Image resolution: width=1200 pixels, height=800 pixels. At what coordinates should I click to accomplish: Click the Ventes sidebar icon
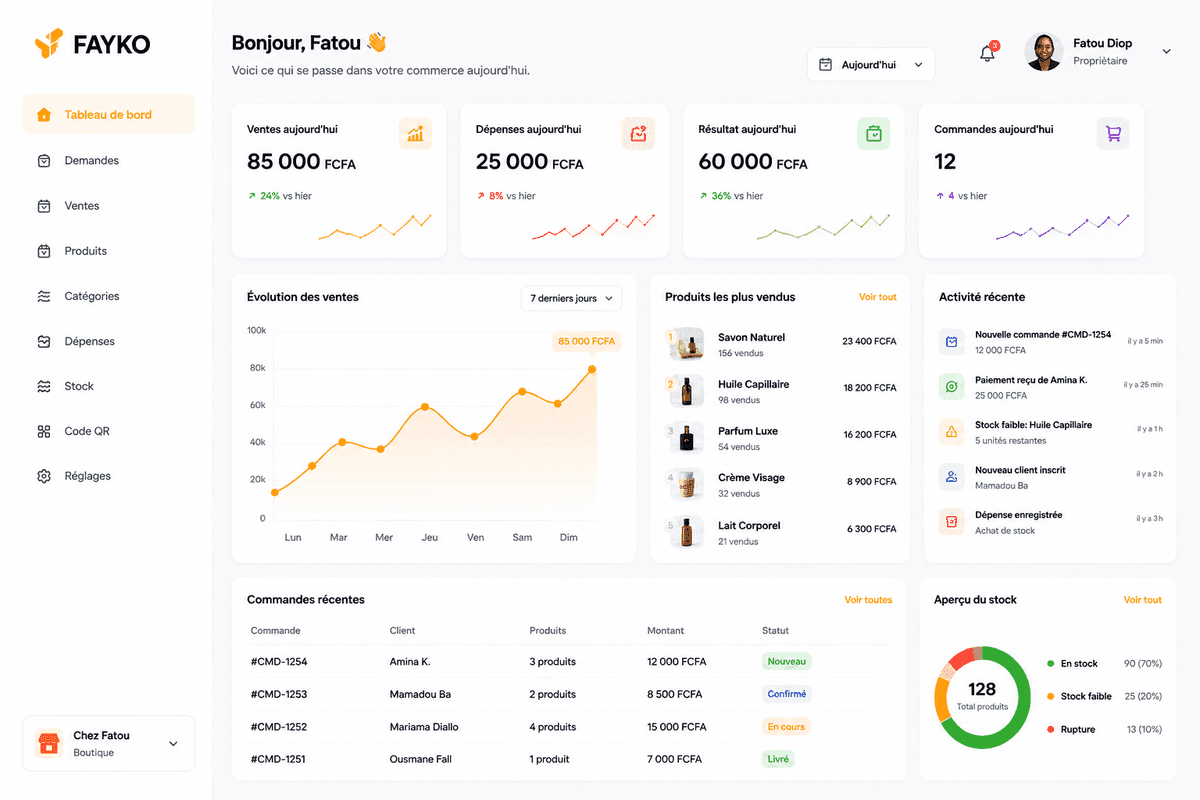(x=44, y=206)
